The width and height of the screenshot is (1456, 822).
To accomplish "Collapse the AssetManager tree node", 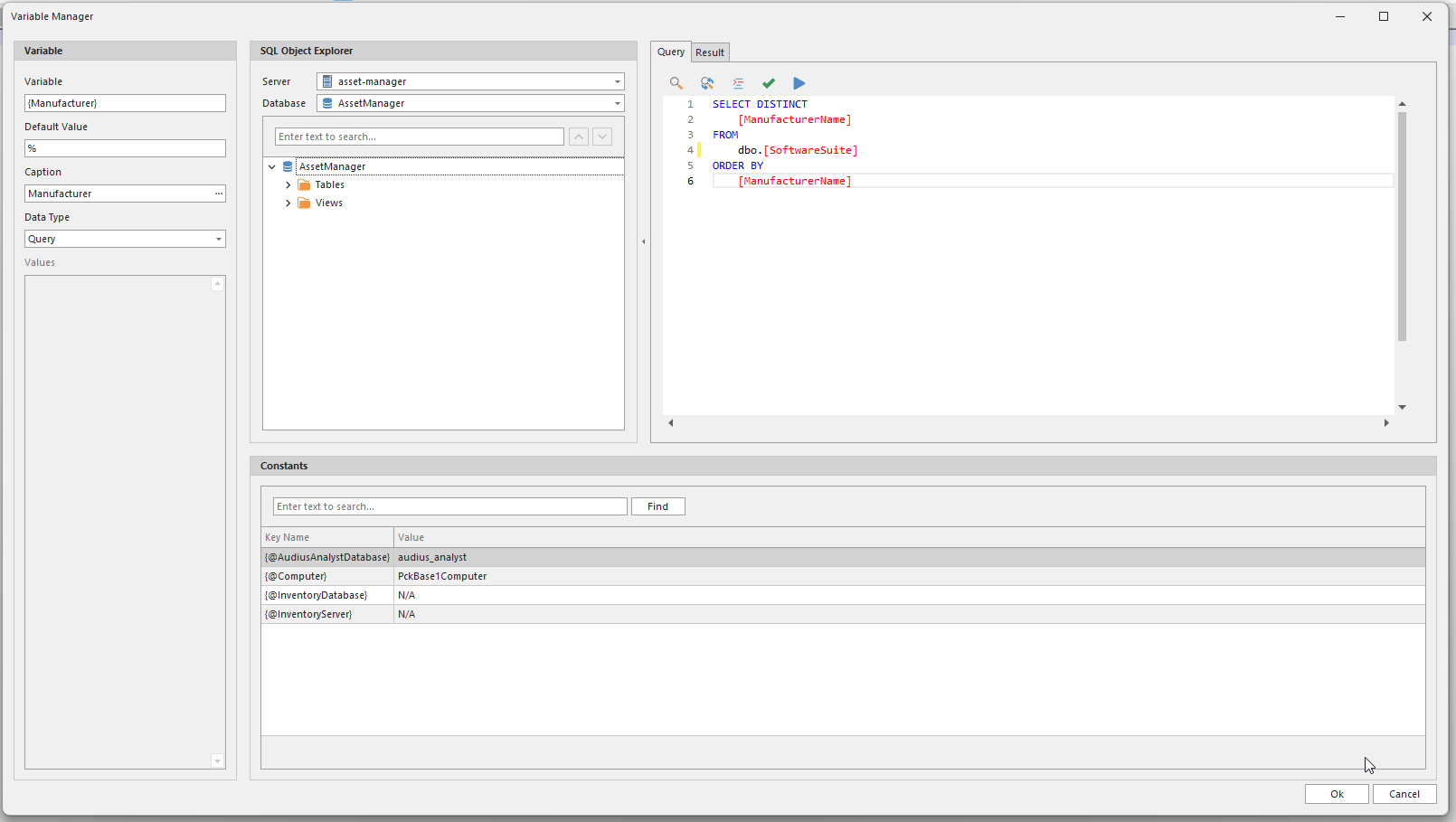I will [271, 166].
